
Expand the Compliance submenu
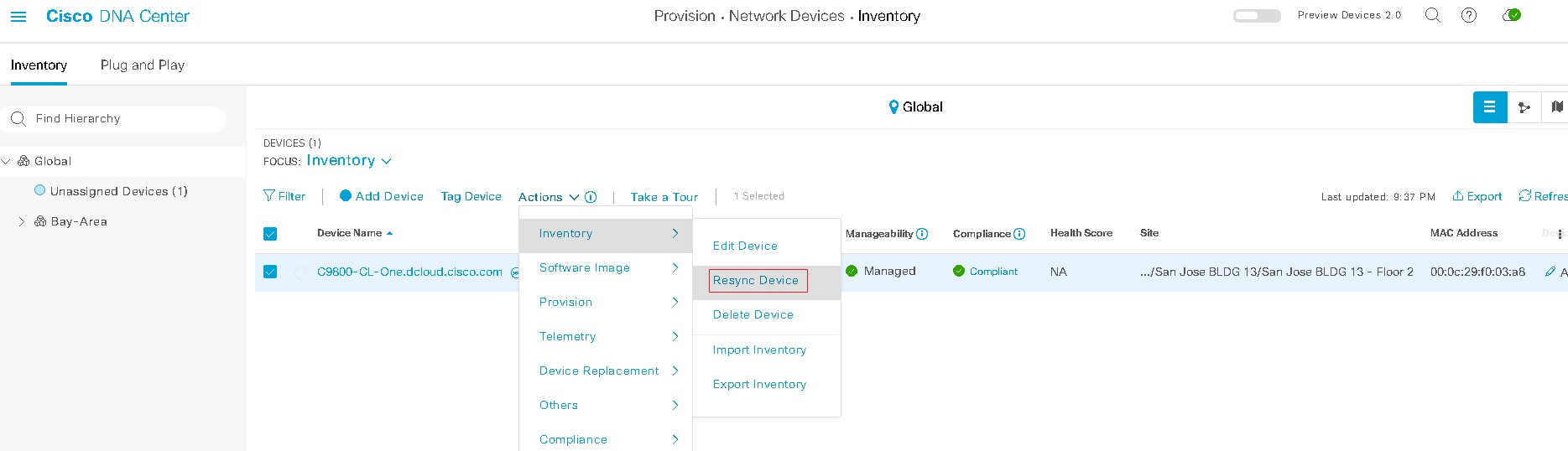(606, 439)
